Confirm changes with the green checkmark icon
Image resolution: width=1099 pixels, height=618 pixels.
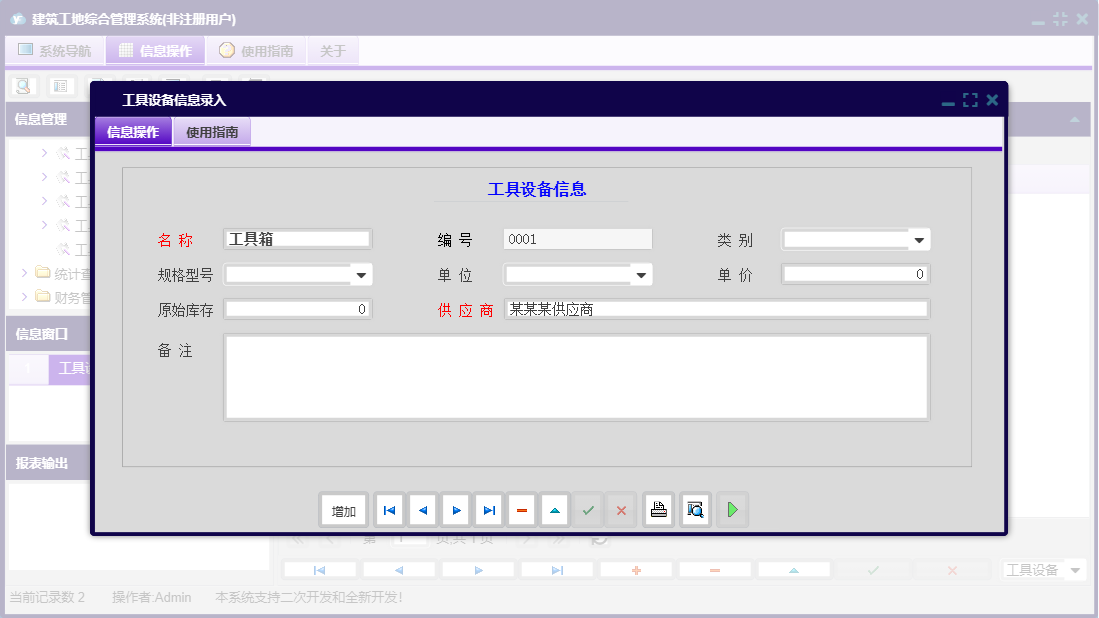coord(588,509)
